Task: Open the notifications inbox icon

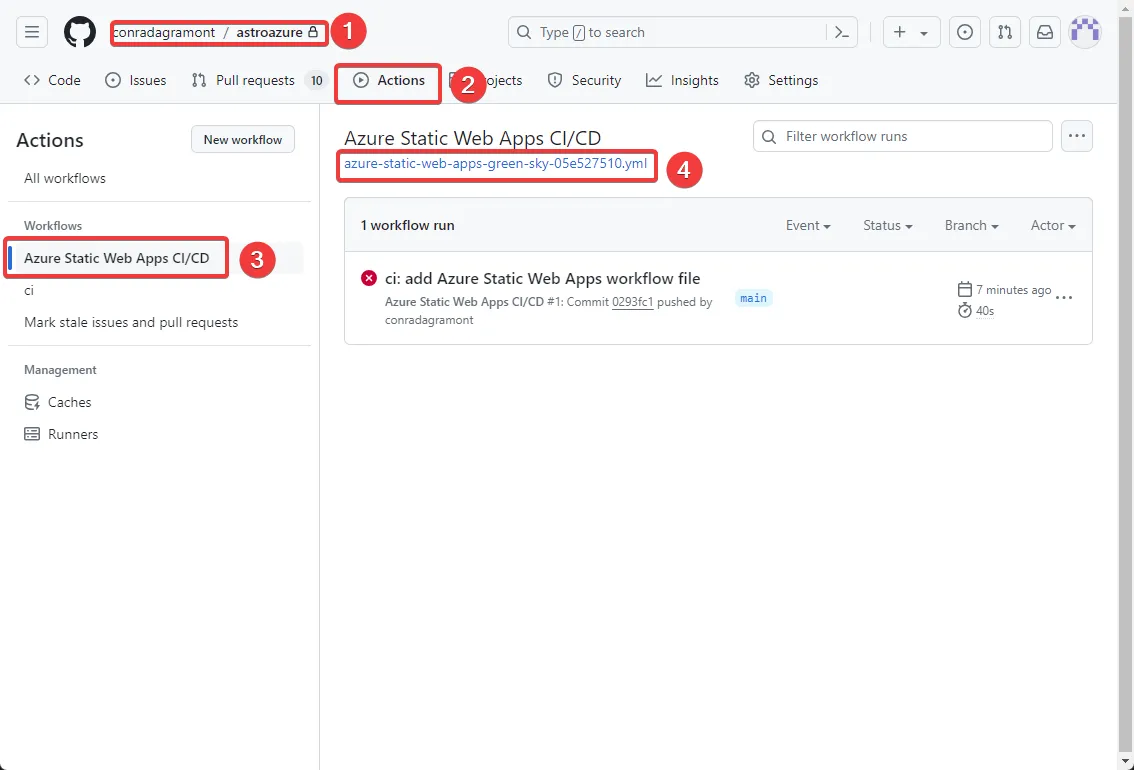Action: click(x=1045, y=33)
